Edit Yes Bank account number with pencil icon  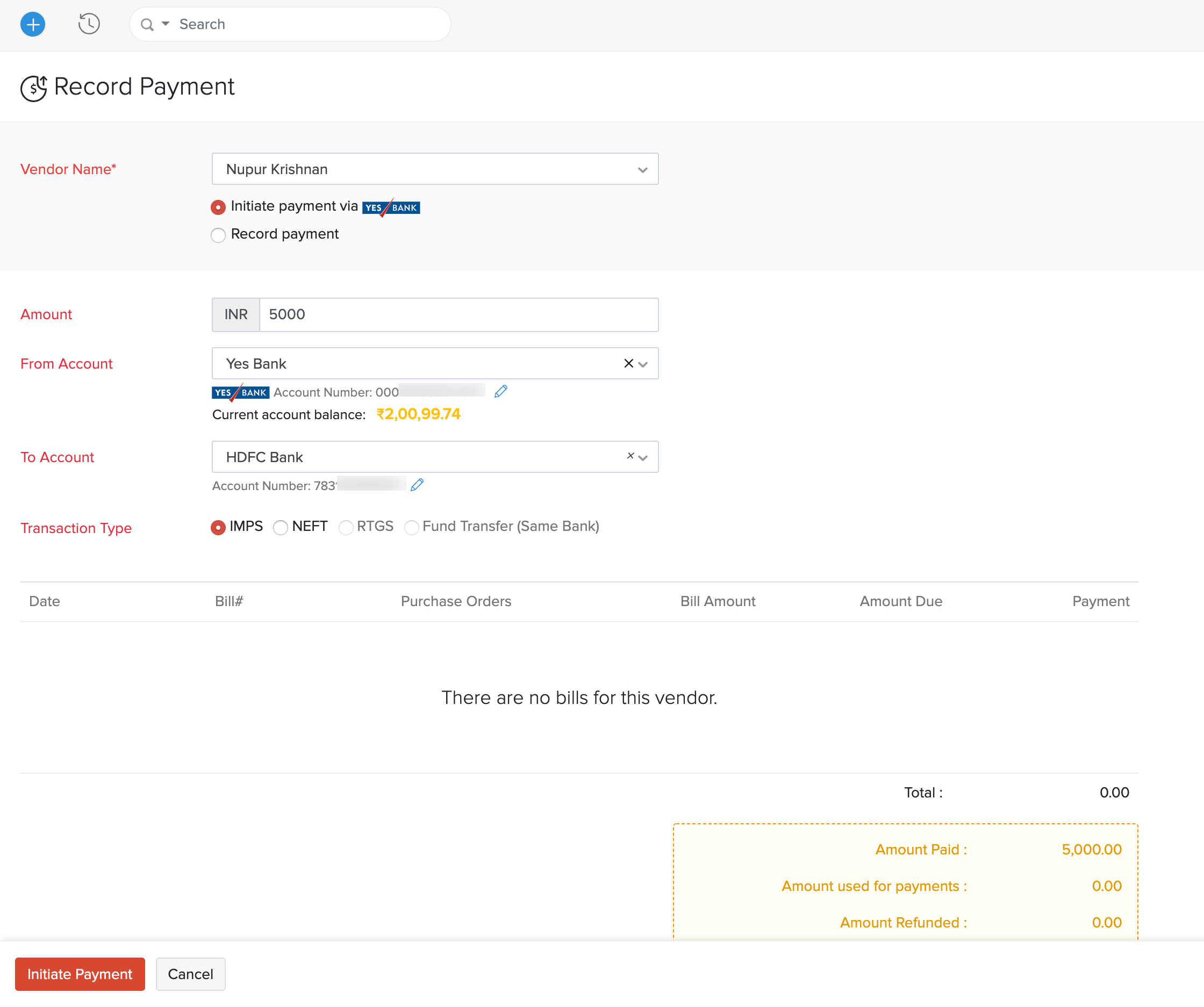(x=500, y=391)
